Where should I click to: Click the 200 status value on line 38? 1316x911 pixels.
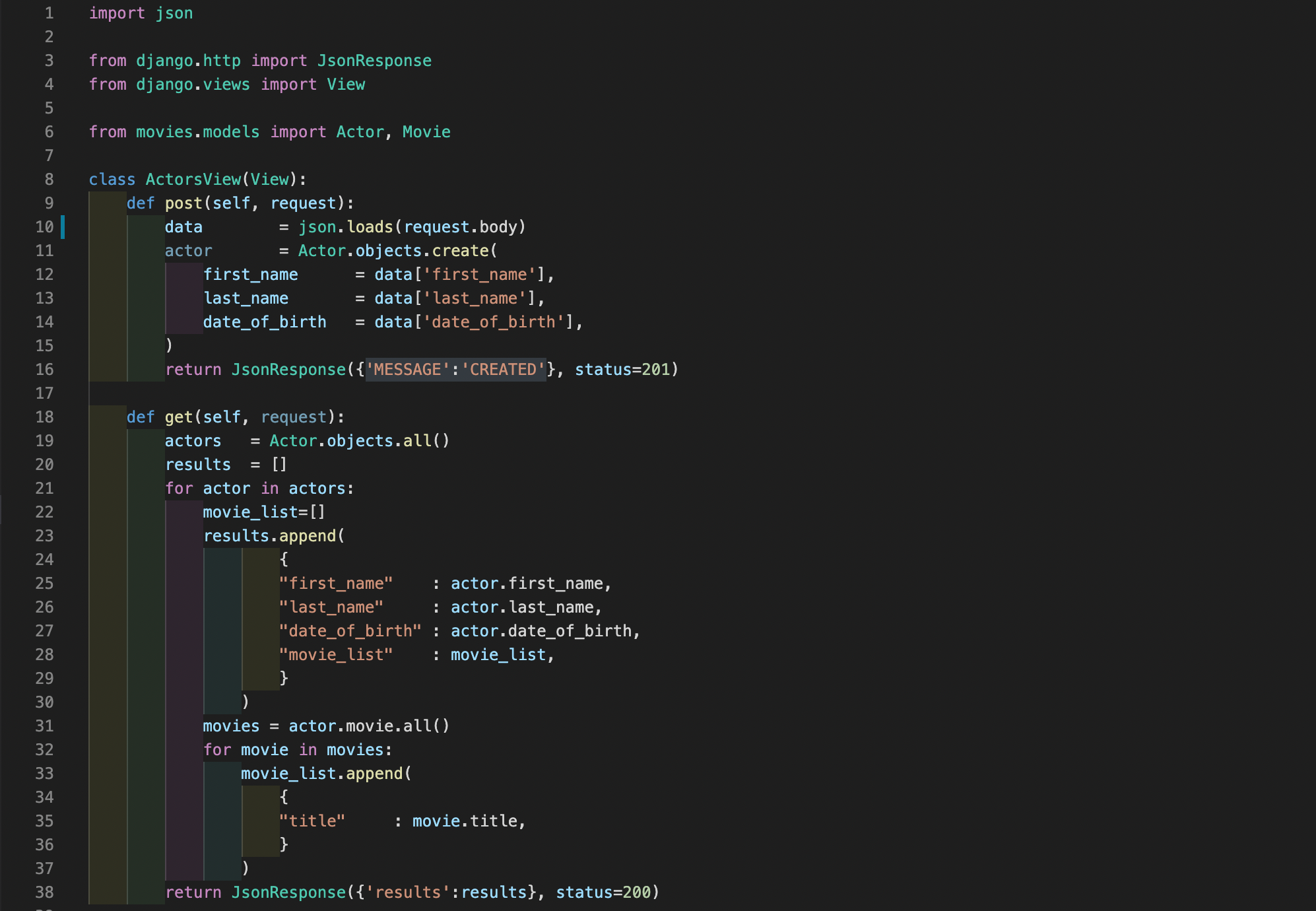637,893
